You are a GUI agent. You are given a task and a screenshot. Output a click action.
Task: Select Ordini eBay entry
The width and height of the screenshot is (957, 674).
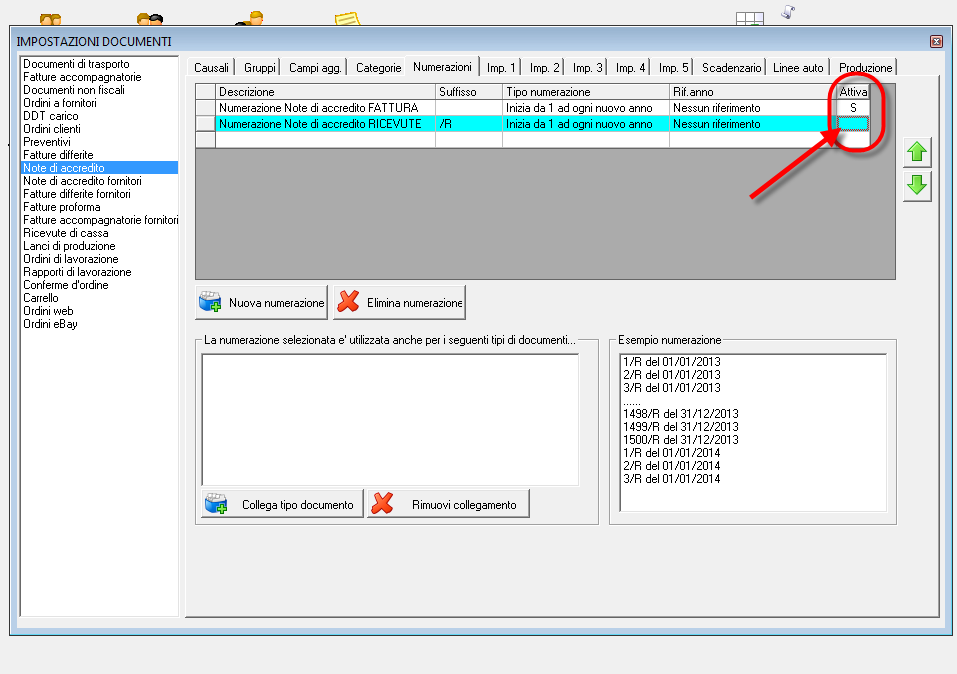coord(99,324)
